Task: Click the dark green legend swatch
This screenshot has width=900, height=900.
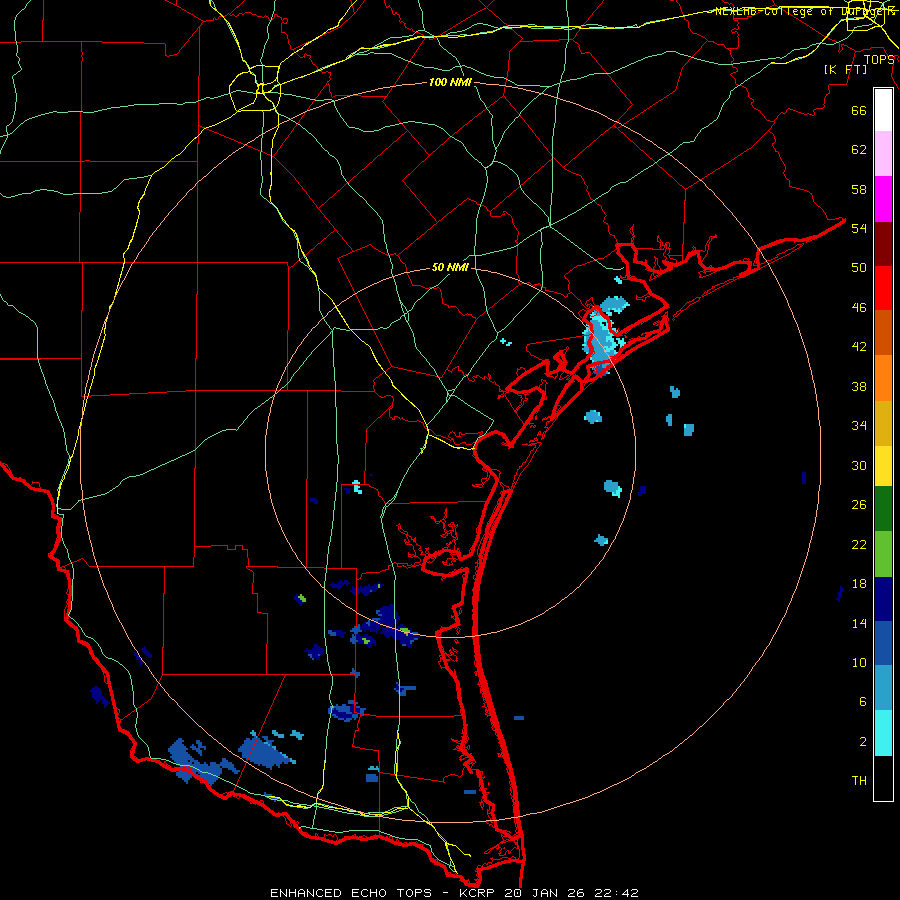Action: (883, 509)
